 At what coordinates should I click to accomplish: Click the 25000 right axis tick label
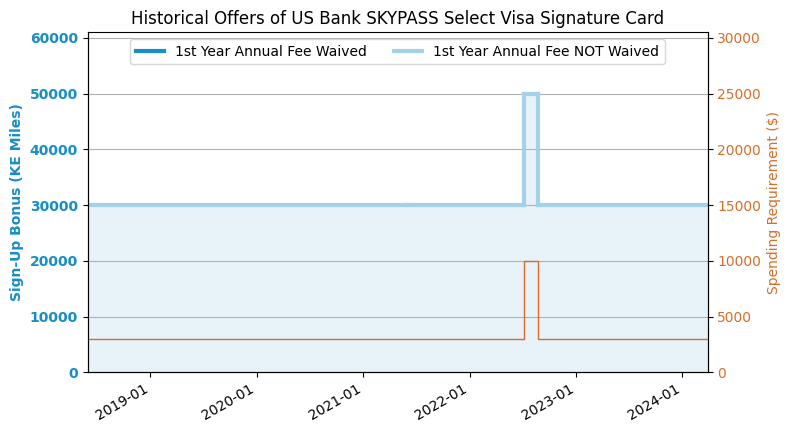click(738, 94)
